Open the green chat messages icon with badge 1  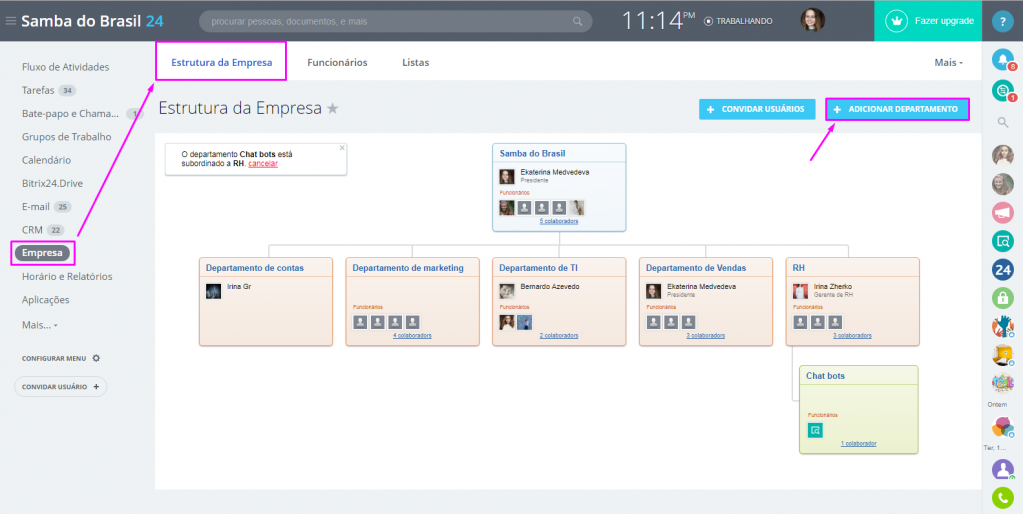[x=1003, y=90]
